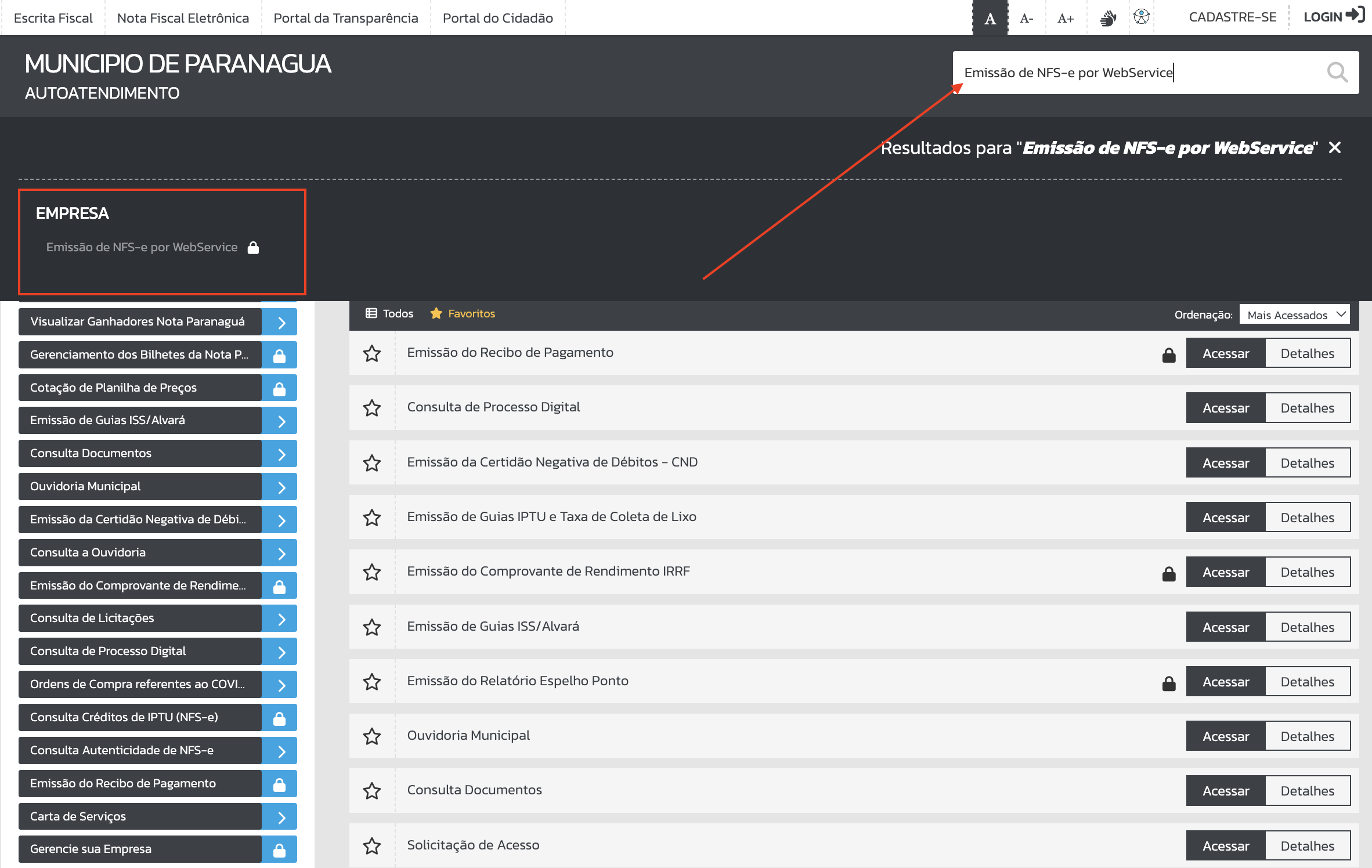Open the Mais Acessados ordering dropdown

tap(1294, 315)
